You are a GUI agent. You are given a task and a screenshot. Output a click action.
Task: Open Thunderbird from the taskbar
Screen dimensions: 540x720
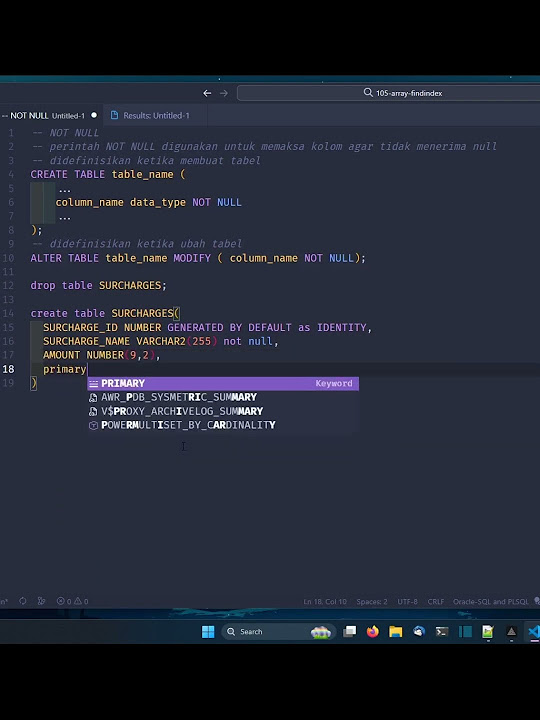click(419, 632)
